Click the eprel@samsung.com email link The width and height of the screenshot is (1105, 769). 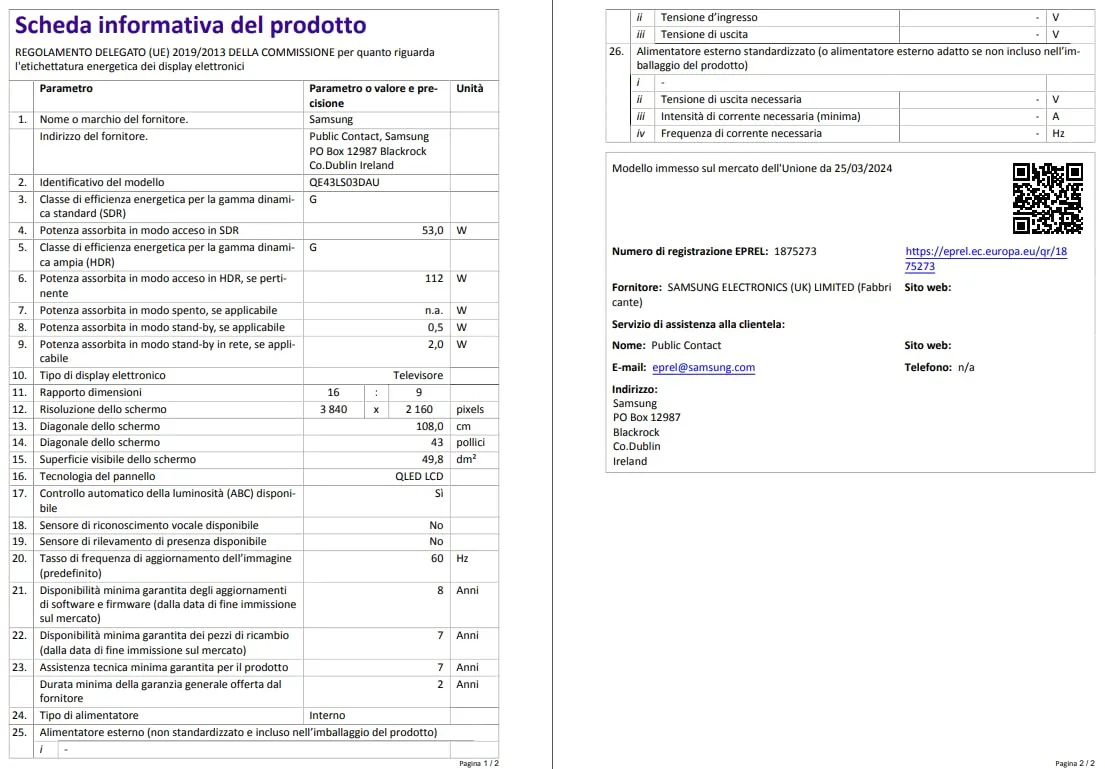(x=703, y=367)
